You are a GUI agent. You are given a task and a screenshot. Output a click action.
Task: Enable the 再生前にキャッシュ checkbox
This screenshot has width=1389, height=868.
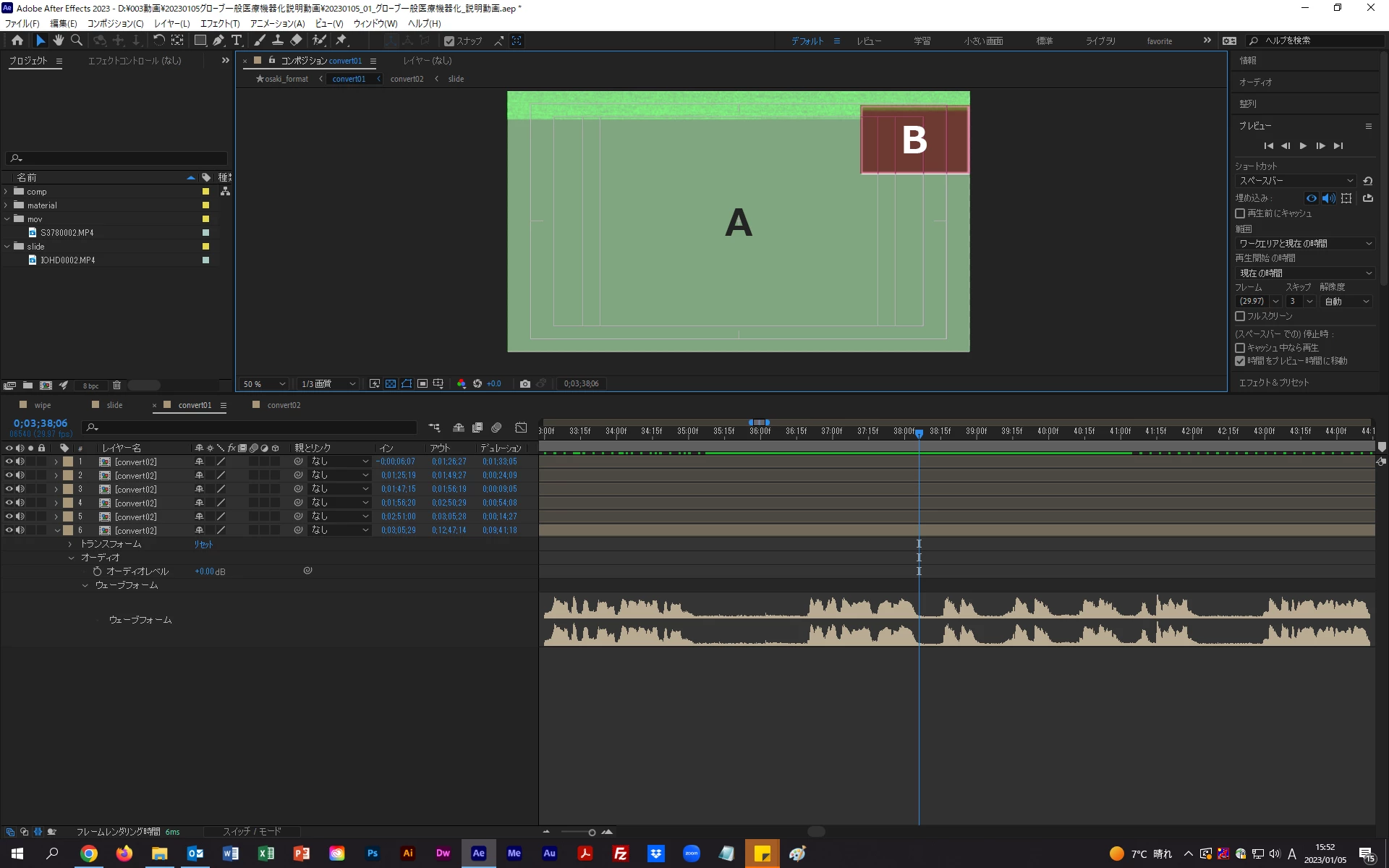click(1240, 213)
